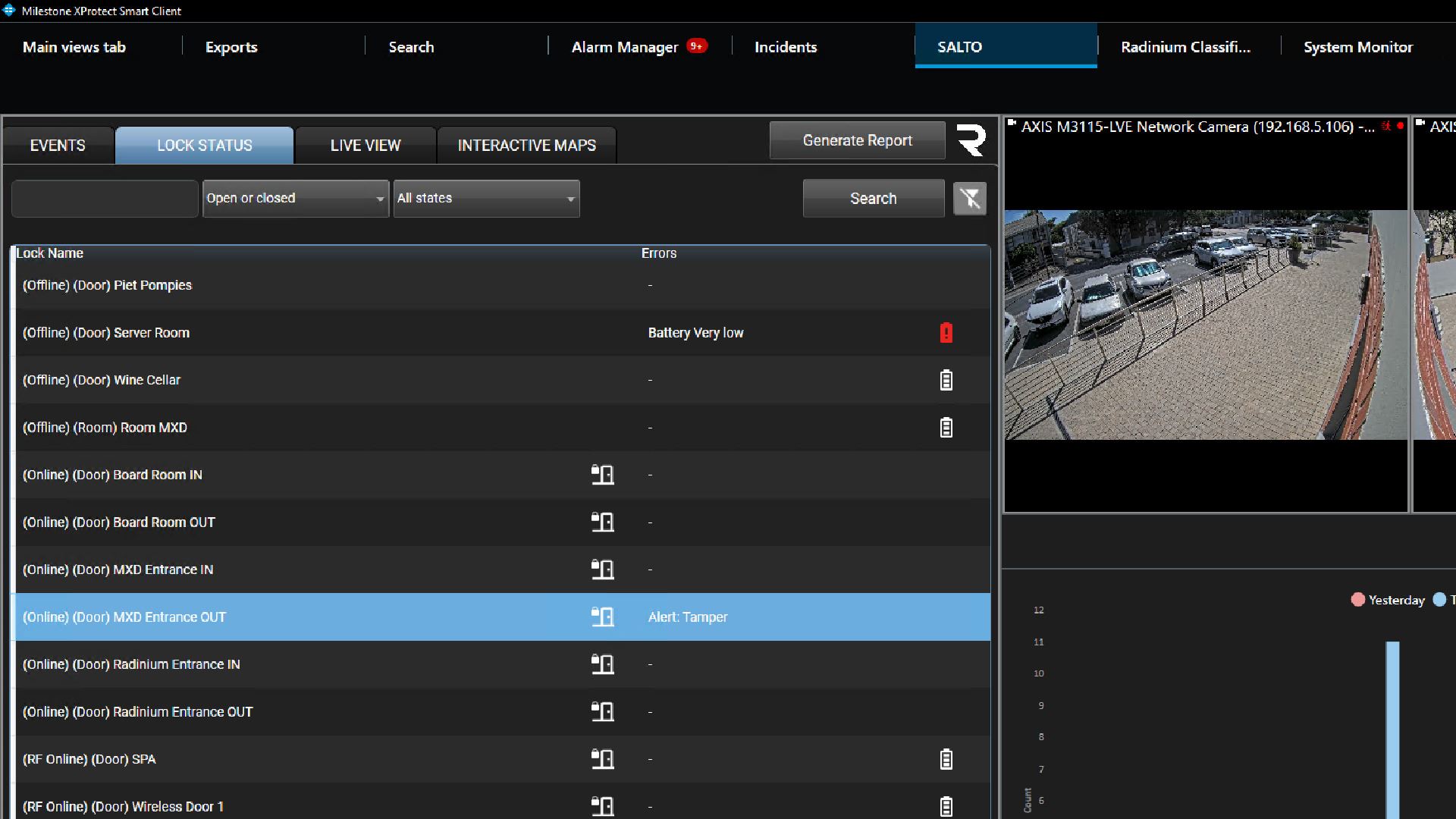Open the INTERACTIVE MAPS sub-tab
This screenshot has height=819, width=1456.
click(527, 146)
